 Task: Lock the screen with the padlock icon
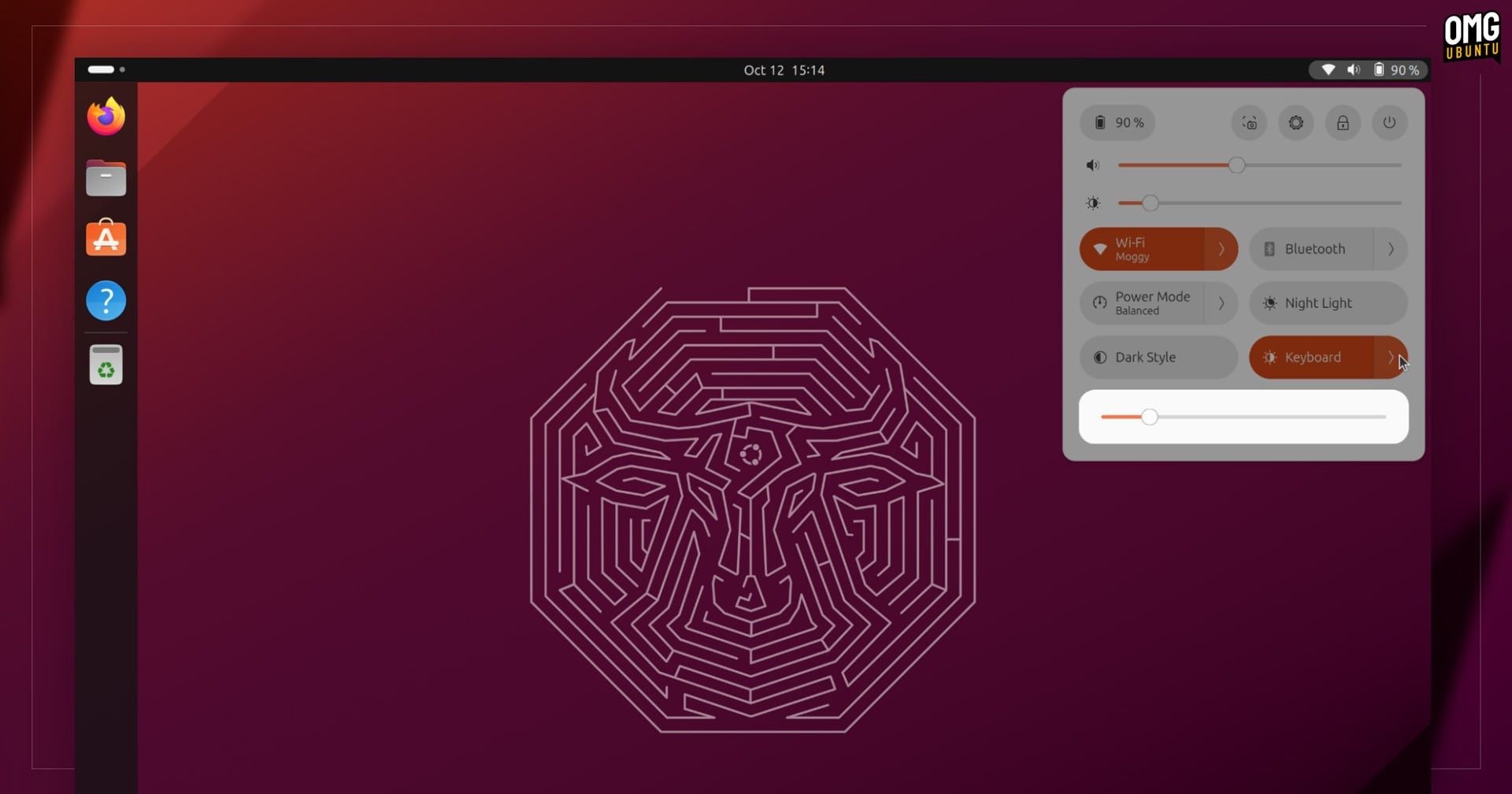(x=1343, y=123)
